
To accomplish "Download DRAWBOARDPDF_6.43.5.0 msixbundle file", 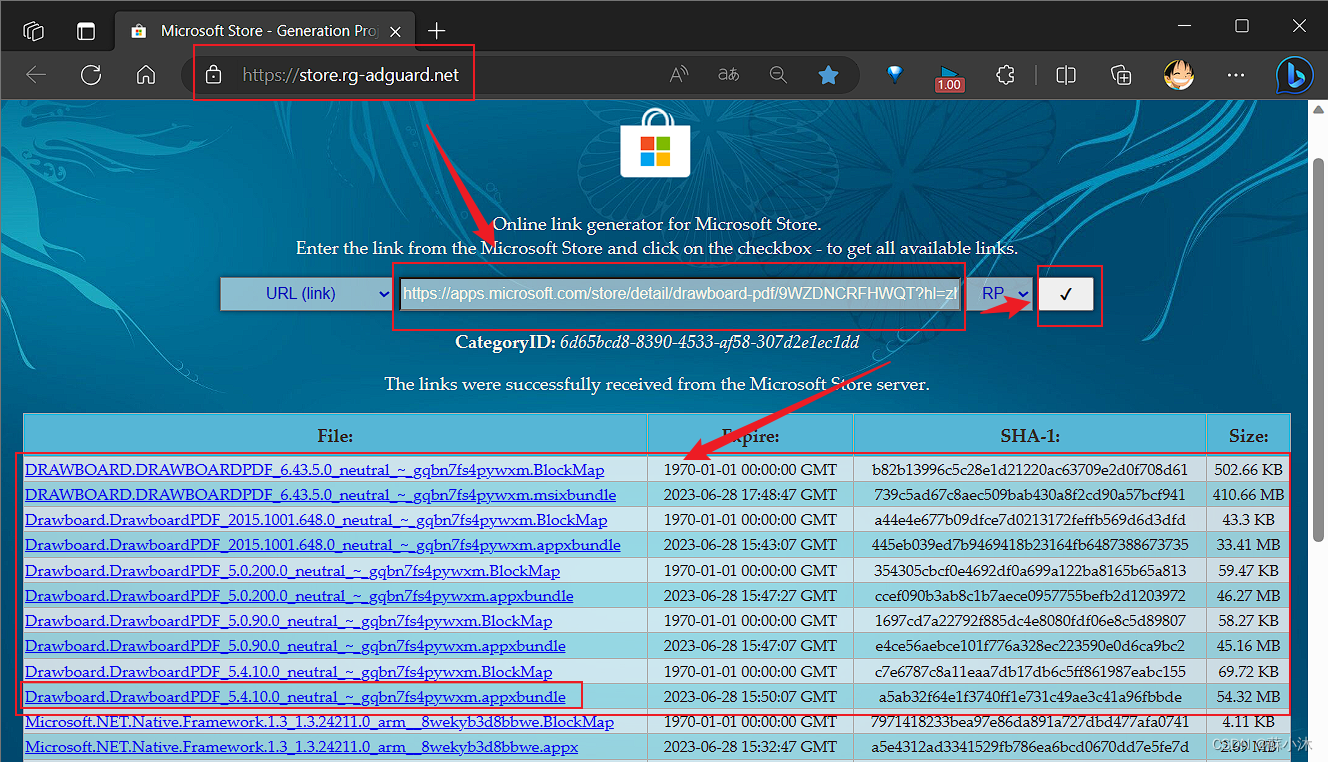I will pyautogui.click(x=320, y=495).
